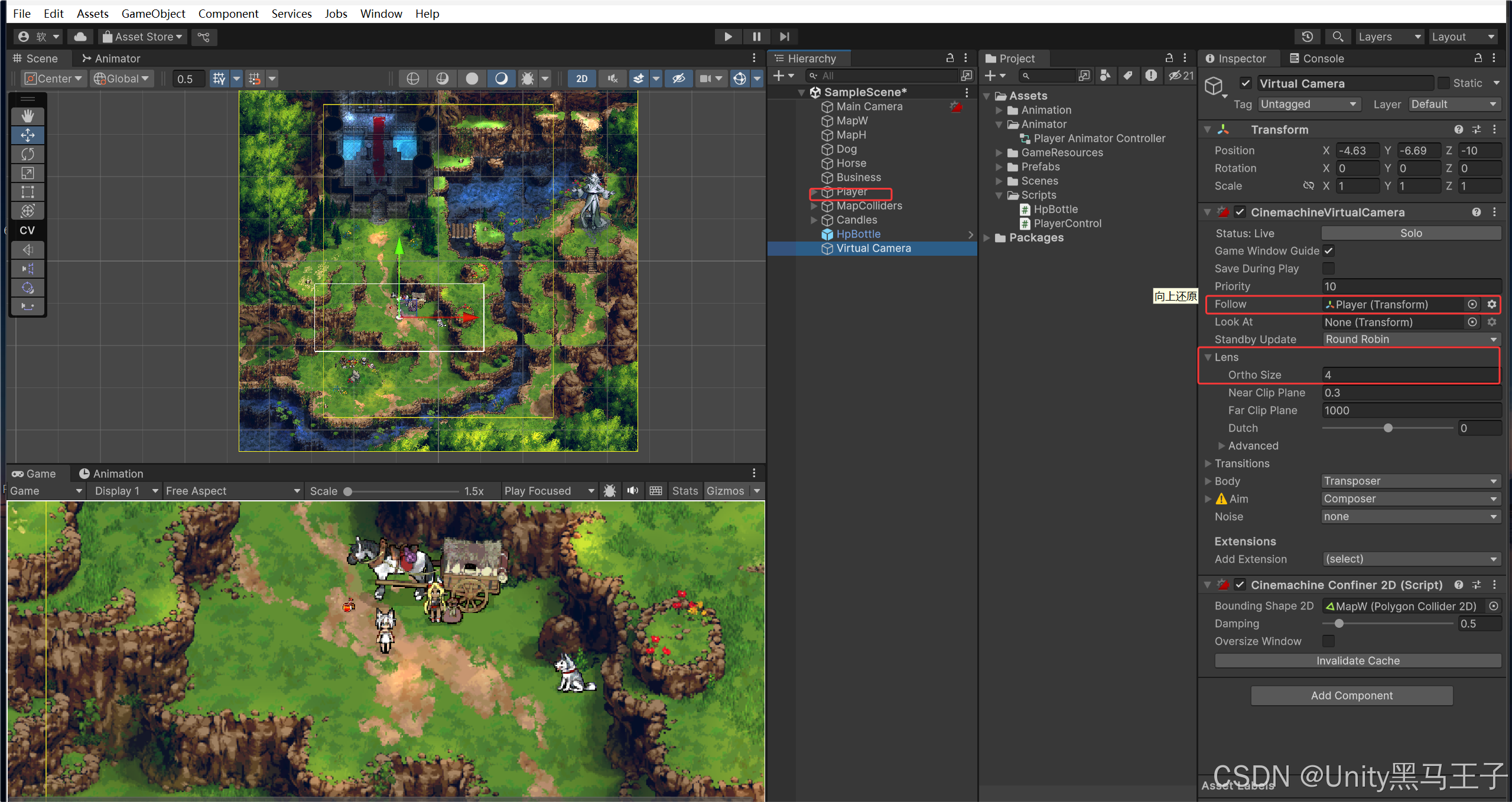Open the Undo History clock icon
This screenshot has height=802, width=1512.
click(x=1307, y=37)
